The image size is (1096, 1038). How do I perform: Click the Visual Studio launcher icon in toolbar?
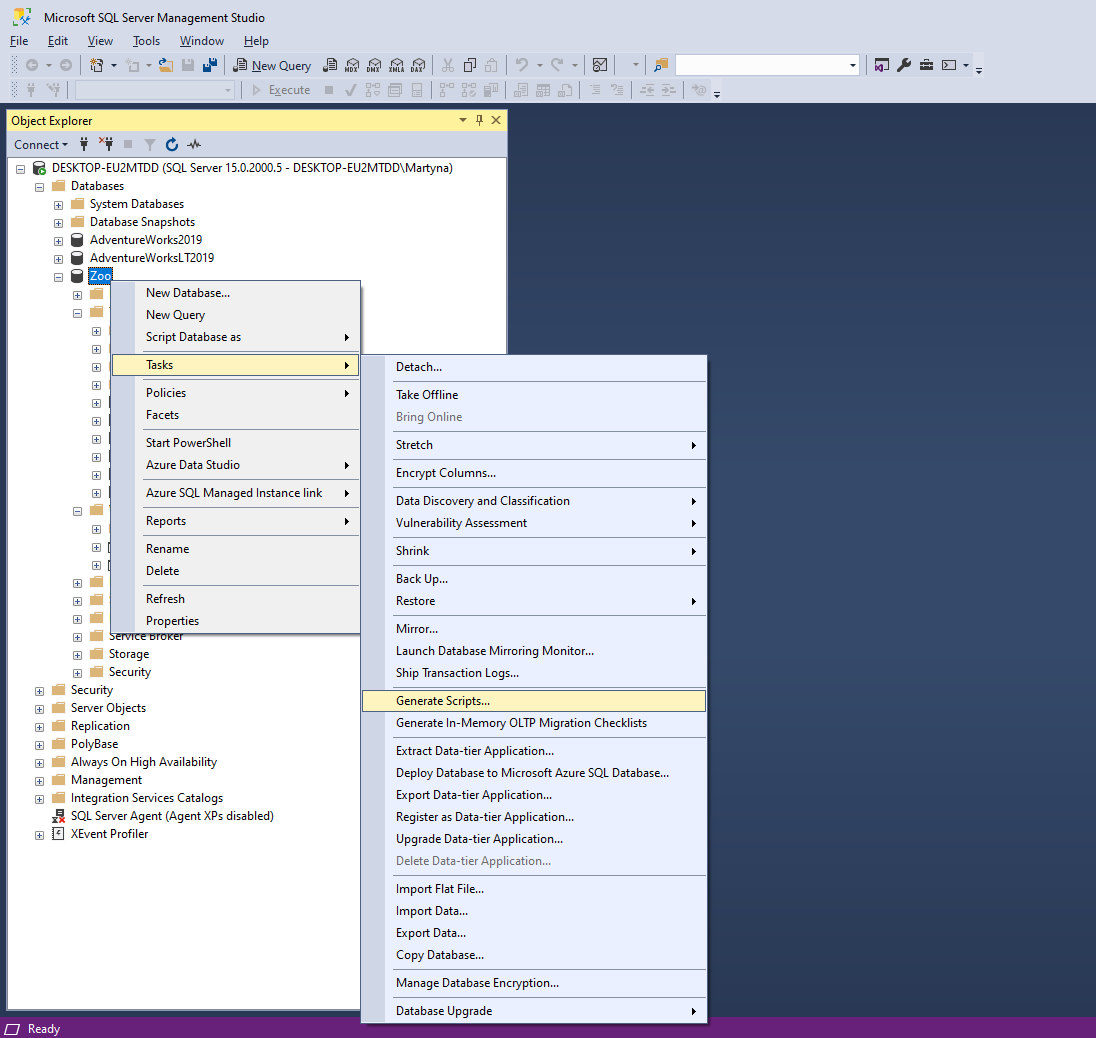882,65
